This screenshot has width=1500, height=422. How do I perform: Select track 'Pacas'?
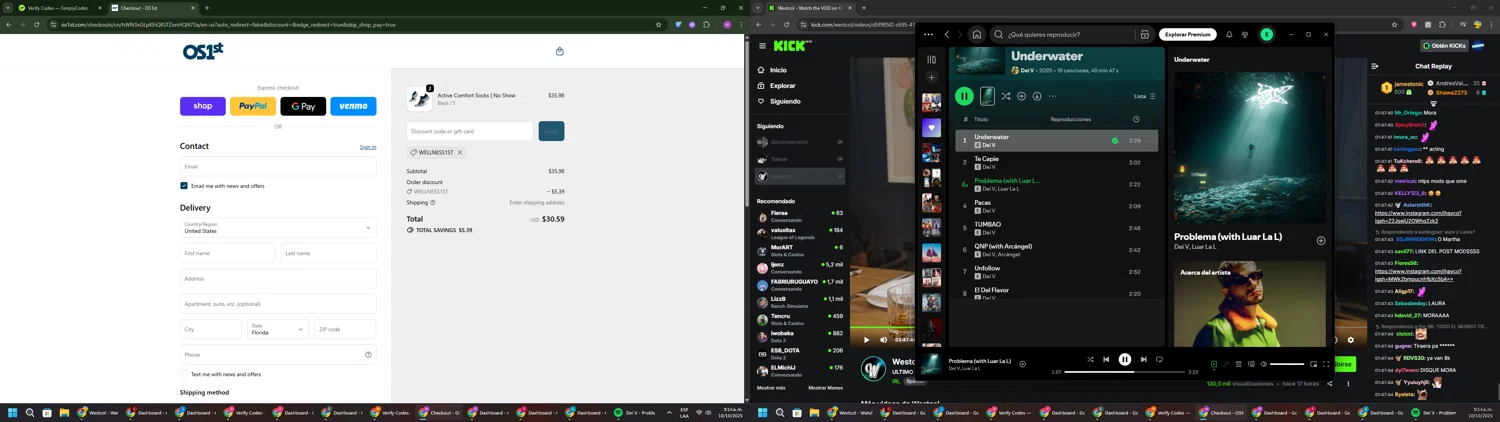pyautogui.click(x=1056, y=206)
